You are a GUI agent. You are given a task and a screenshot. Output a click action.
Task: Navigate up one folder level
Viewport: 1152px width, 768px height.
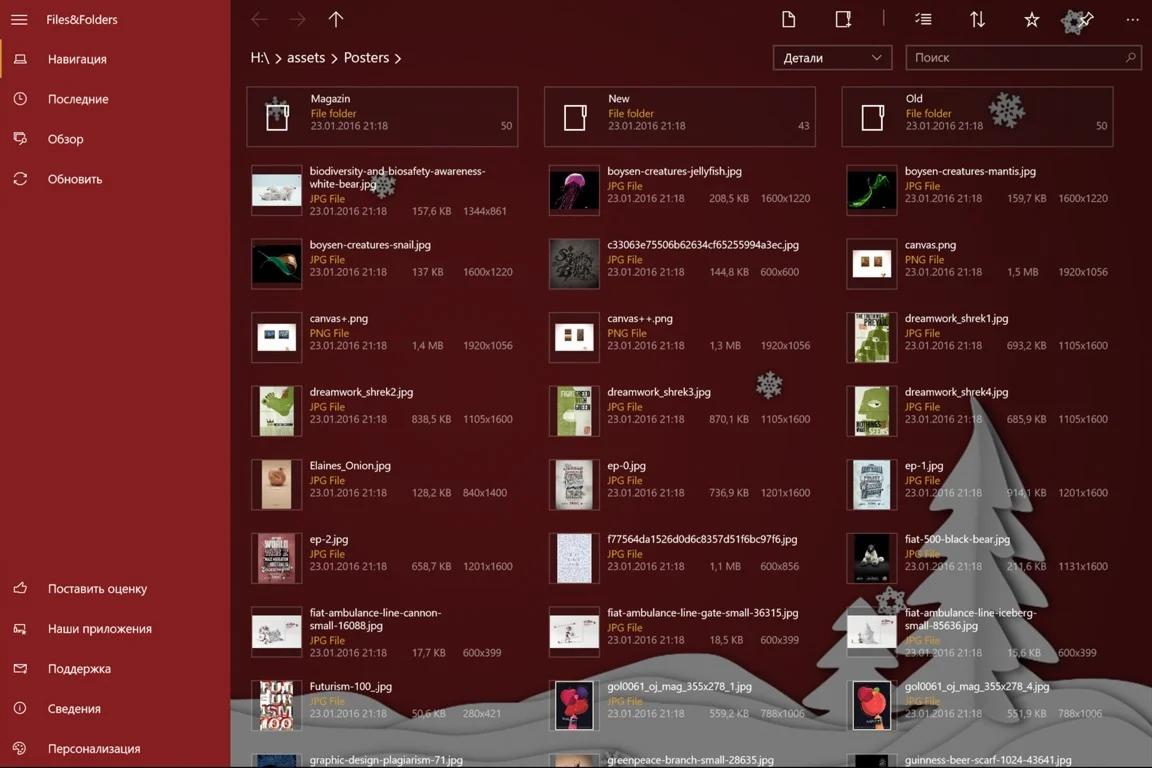point(336,20)
